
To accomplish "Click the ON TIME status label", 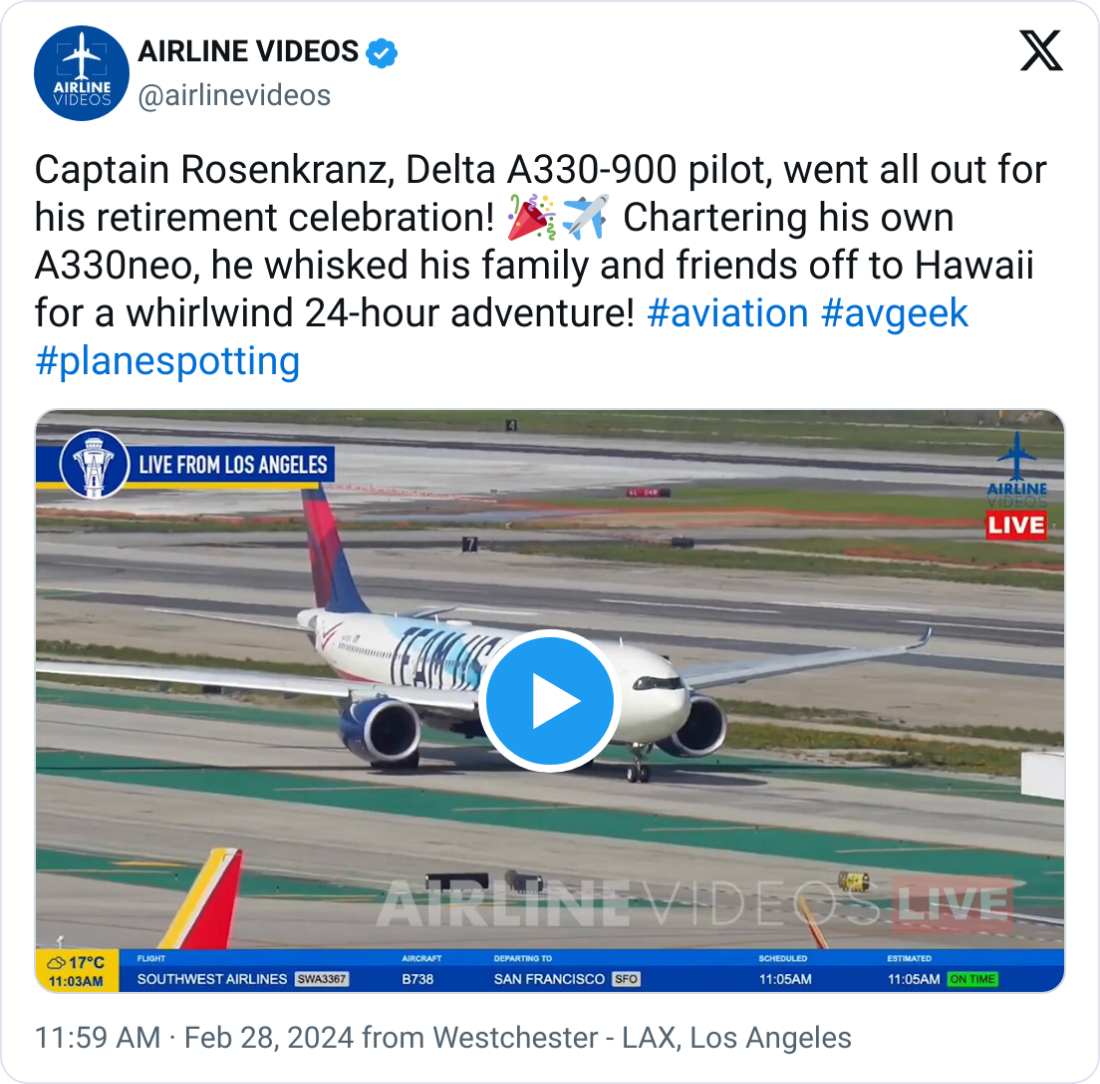I will pos(972,979).
